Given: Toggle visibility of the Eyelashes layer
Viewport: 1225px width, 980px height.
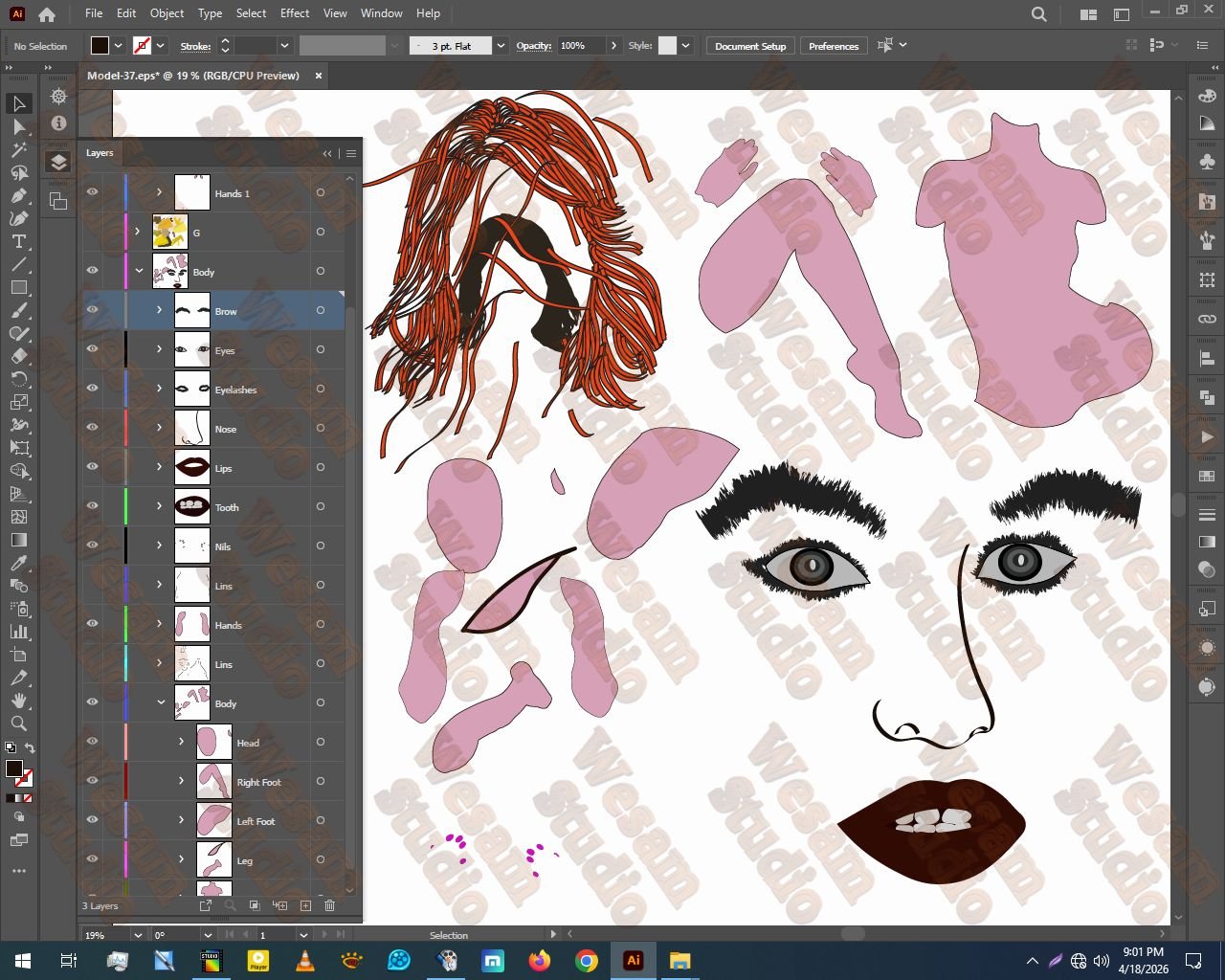Looking at the screenshot, I should tap(92, 389).
